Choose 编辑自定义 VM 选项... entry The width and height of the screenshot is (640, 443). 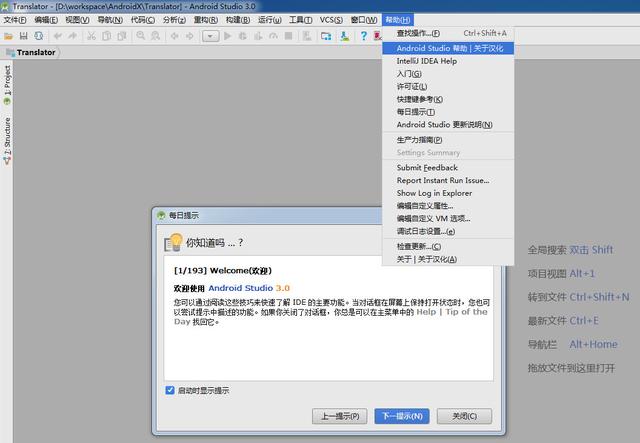448,218
